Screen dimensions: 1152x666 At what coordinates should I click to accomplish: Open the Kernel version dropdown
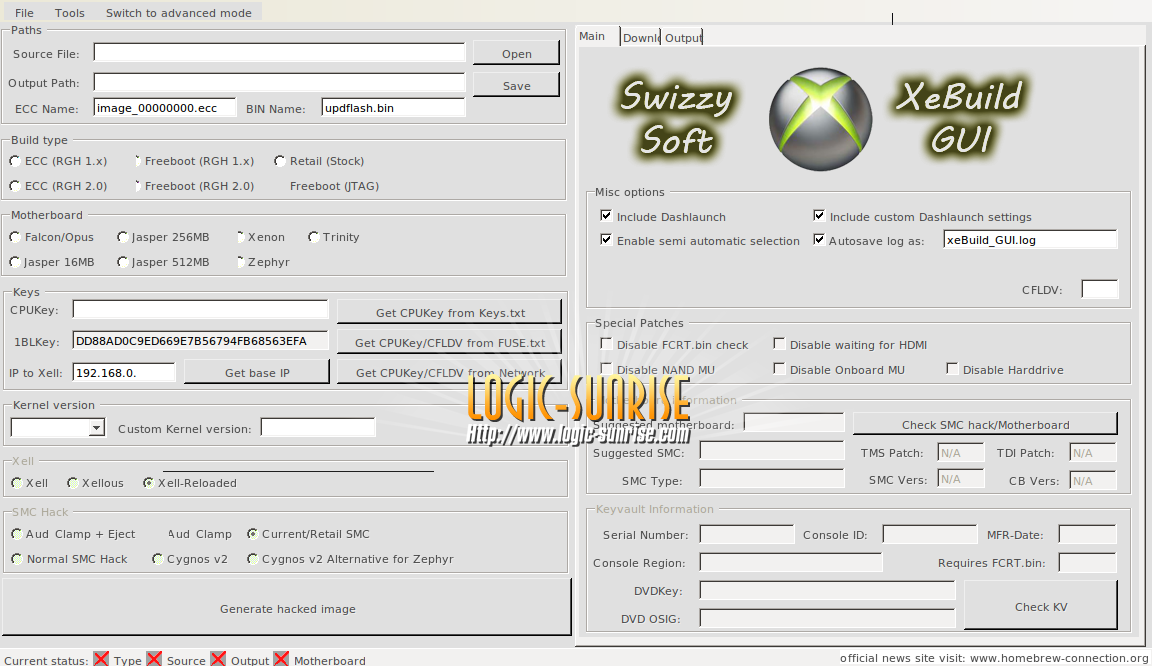coord(58,428)
